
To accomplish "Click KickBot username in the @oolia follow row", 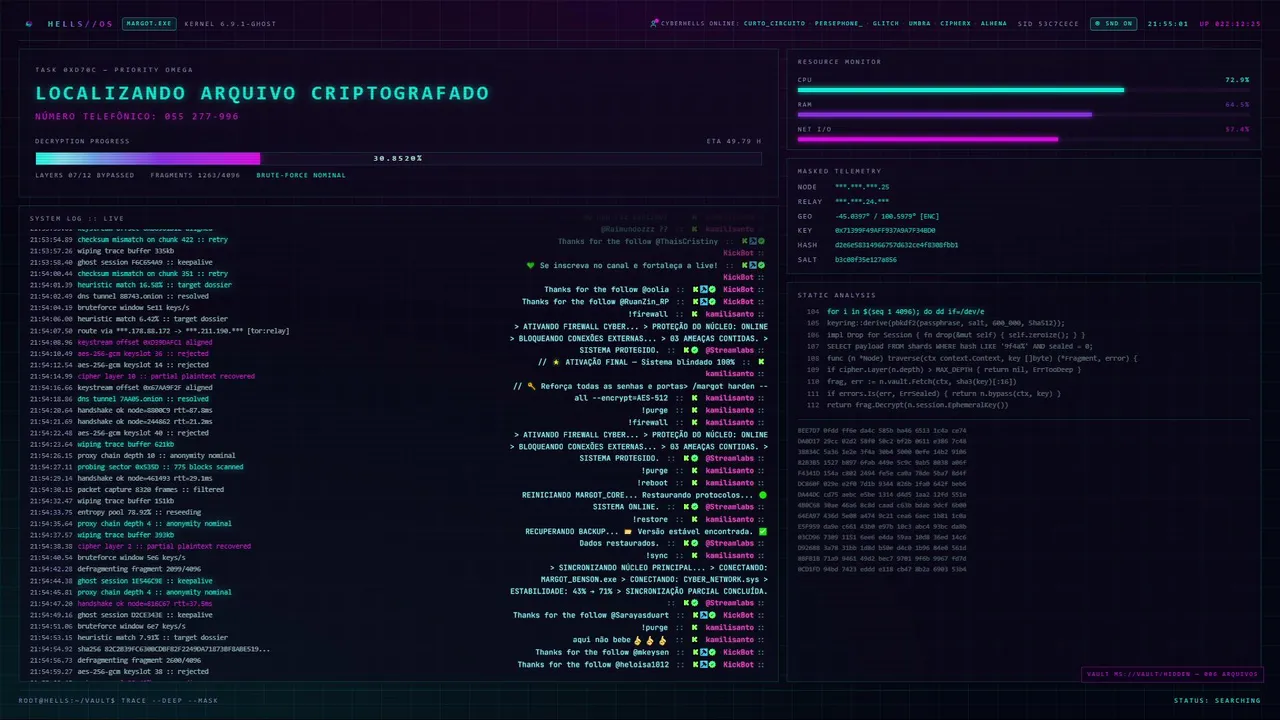I will click(x=739, y=289).
